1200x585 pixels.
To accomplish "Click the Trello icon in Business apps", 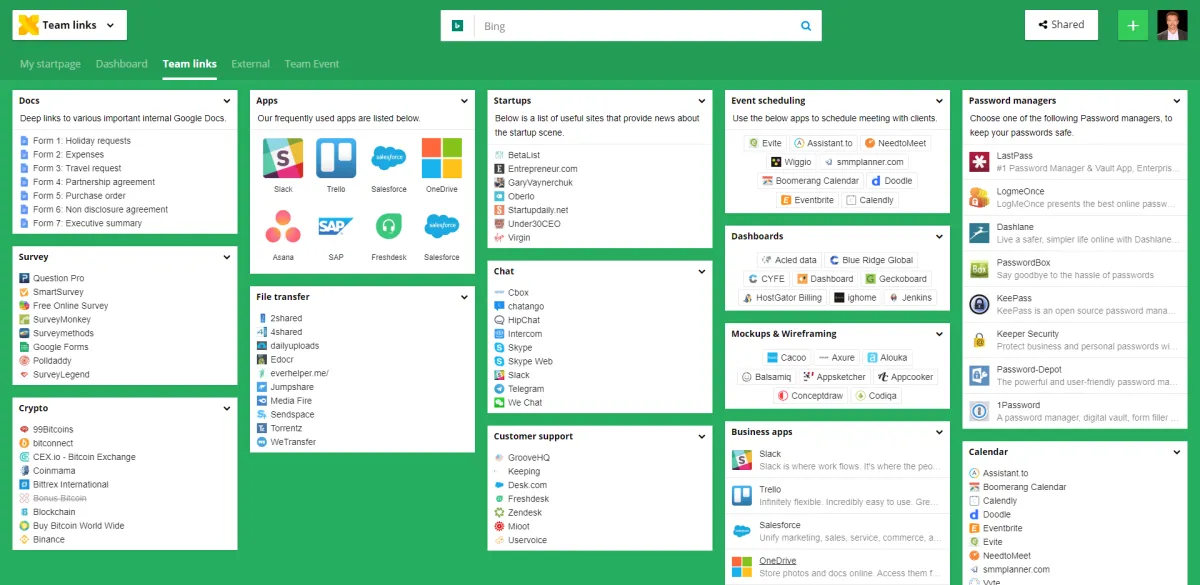I will pos(742,496).
